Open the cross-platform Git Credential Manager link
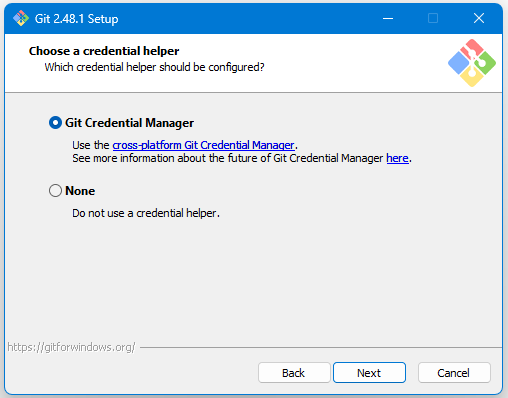508x398 pixels. tap(203, 145)
